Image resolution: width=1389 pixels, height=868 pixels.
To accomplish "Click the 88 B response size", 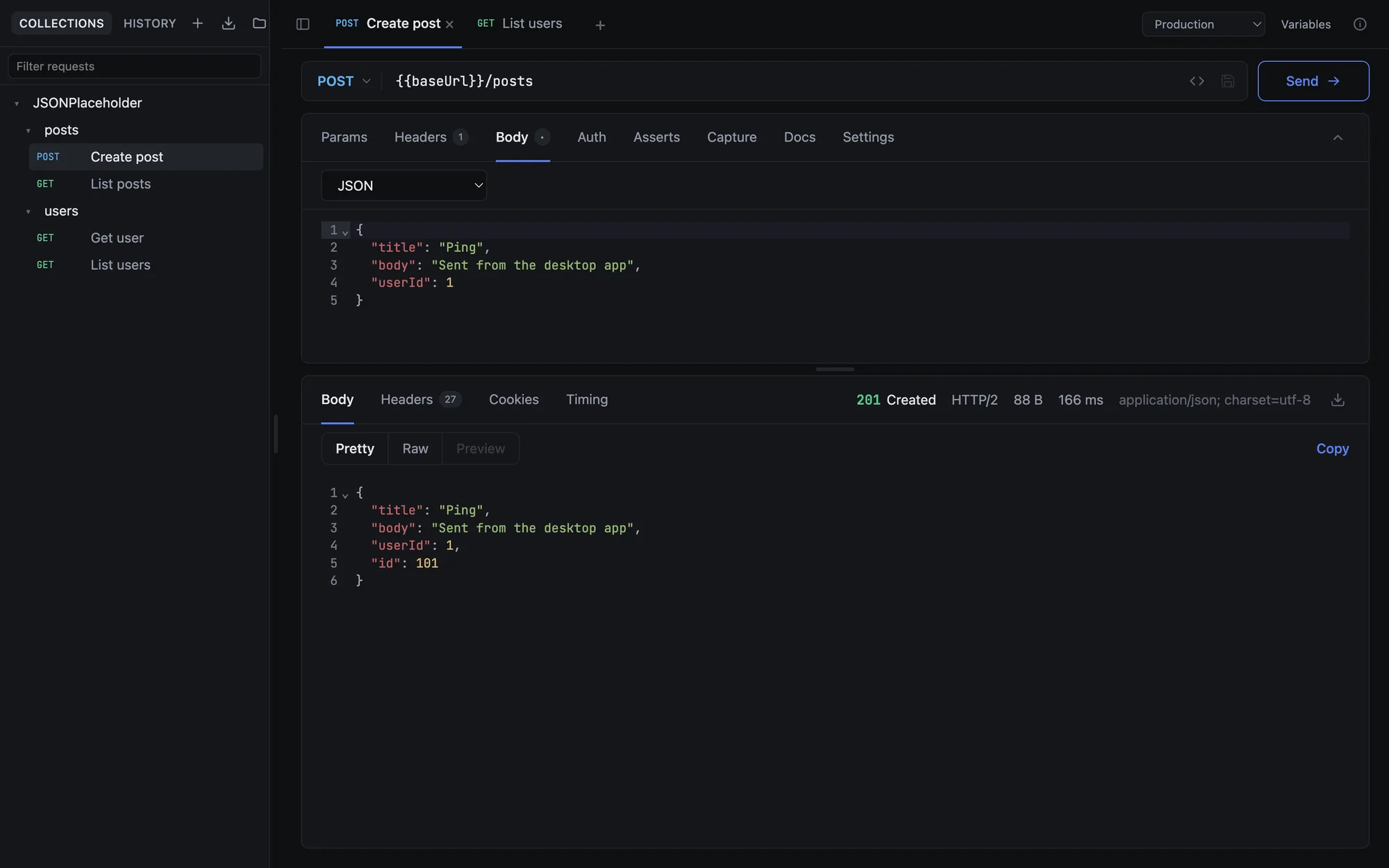I will click(1028, 400).
